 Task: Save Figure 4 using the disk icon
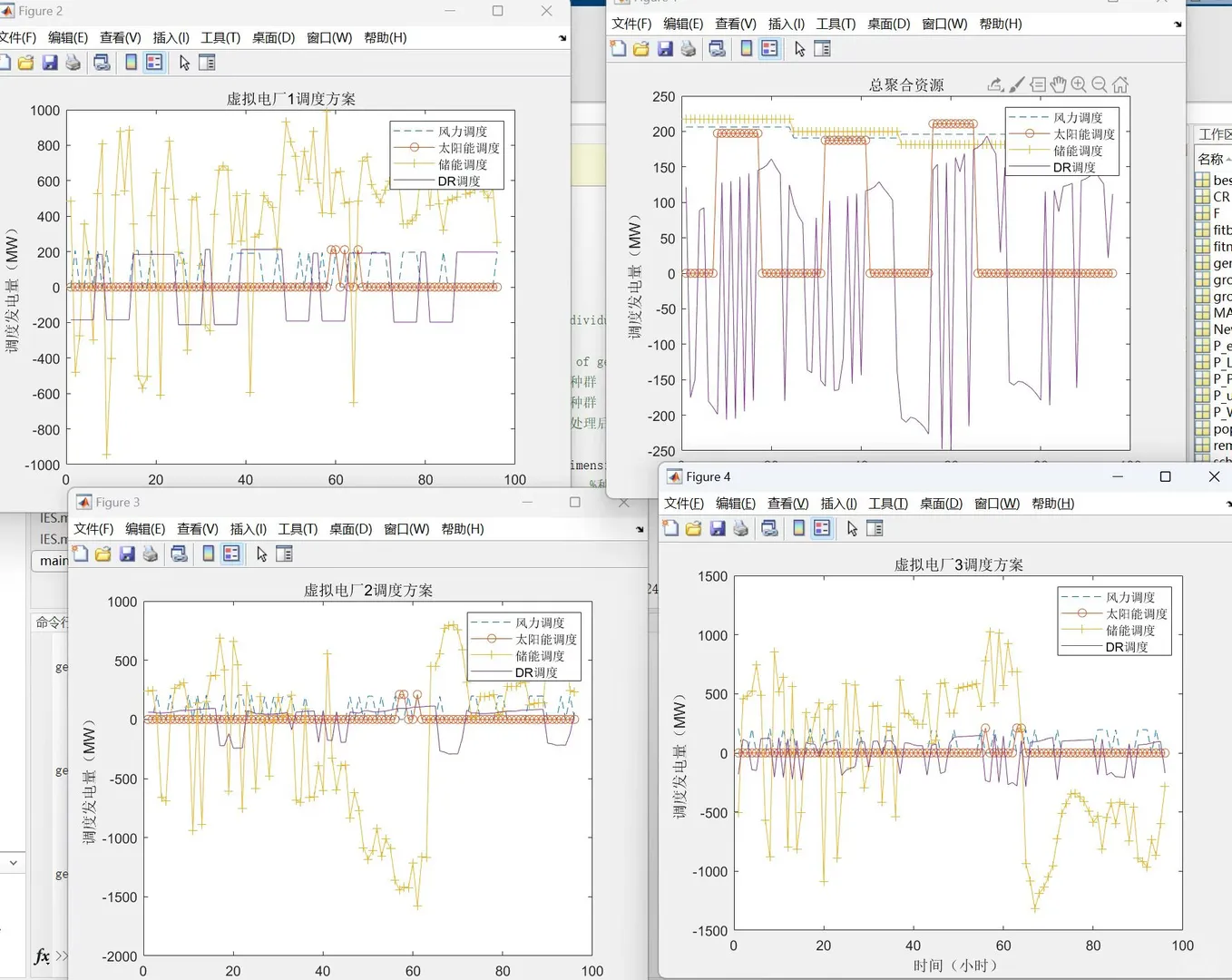[x=718, y=529]
